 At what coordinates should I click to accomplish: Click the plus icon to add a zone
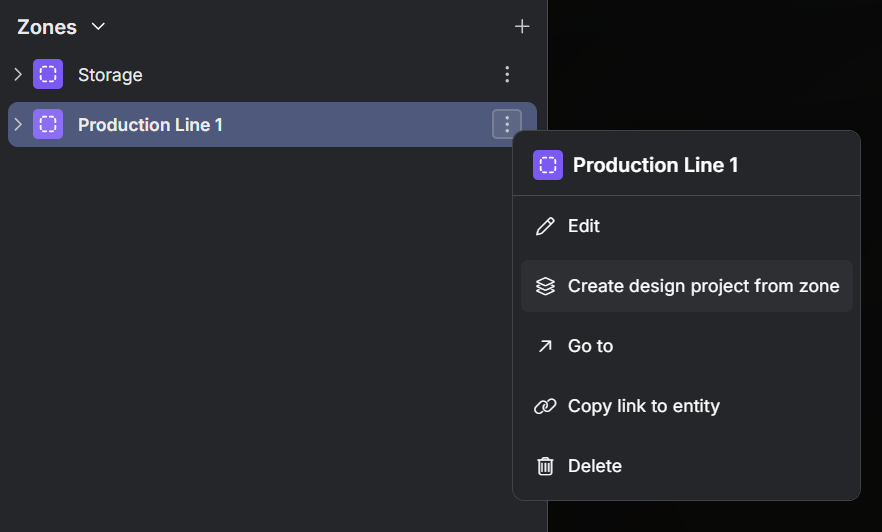click(x=521, y=27)
